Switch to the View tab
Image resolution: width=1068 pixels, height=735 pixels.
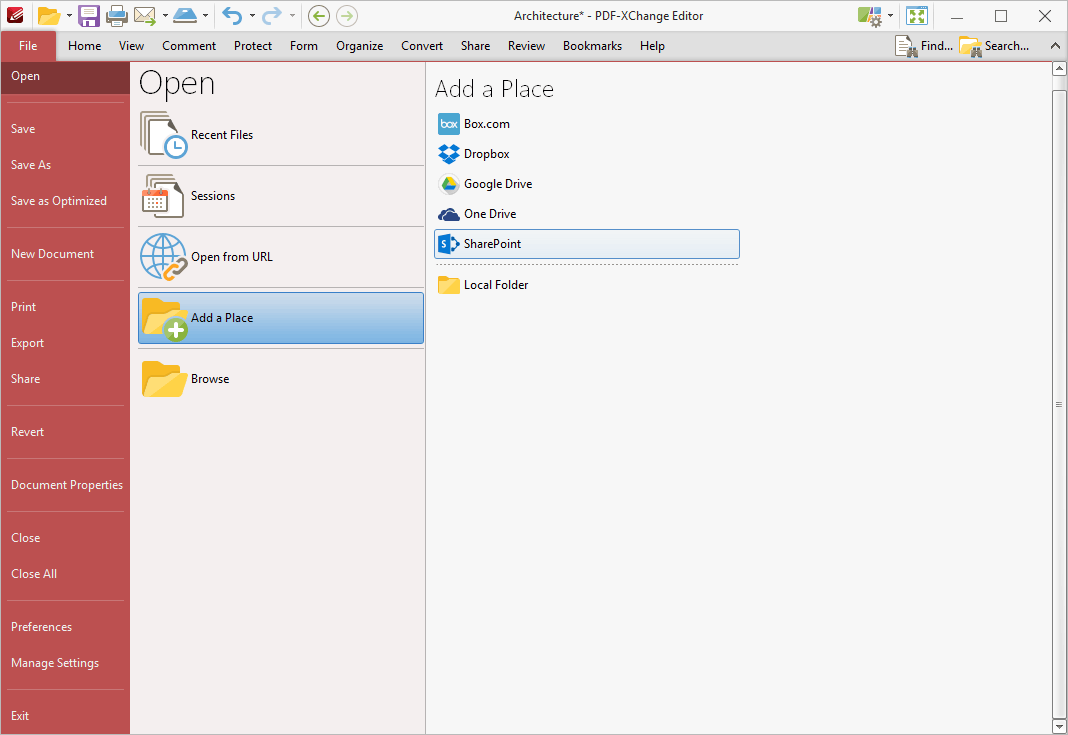coord(131,46)
